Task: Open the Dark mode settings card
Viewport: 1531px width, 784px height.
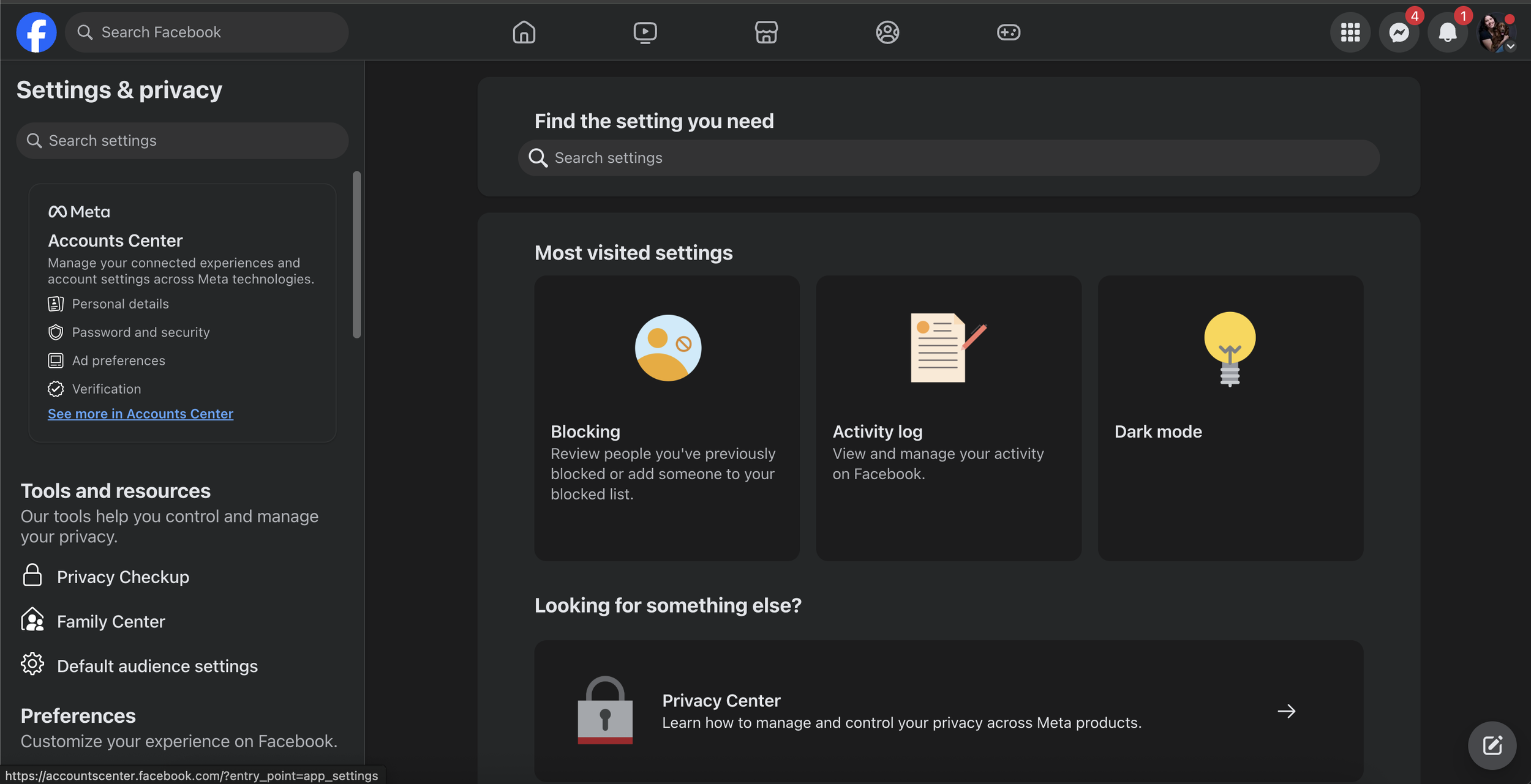Action: click(x=1230, y=418)
